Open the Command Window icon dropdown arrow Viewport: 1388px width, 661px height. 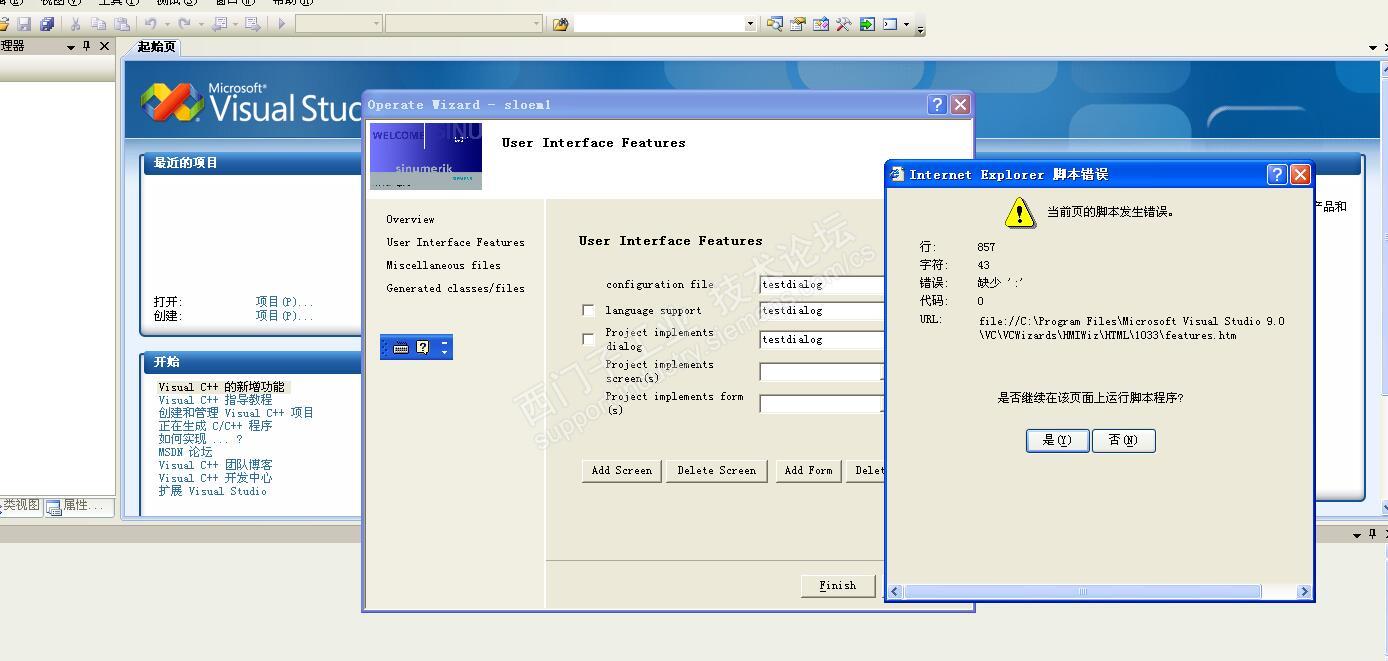pyautogui.click(x=907, y=24)
